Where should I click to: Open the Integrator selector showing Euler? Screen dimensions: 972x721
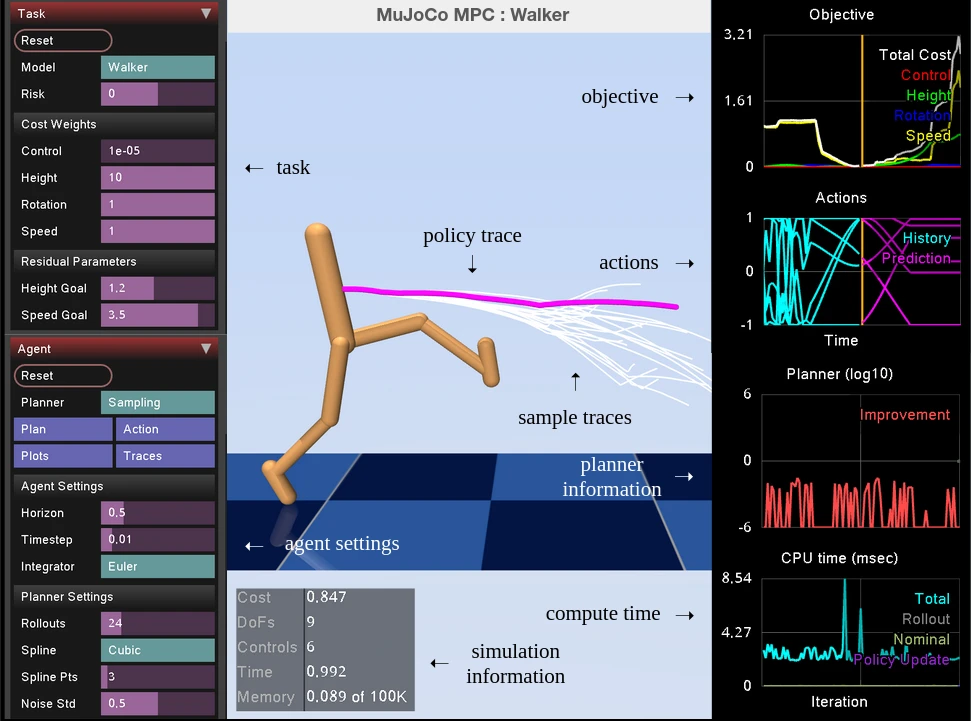pyautogui.click(x=158, y=566)
